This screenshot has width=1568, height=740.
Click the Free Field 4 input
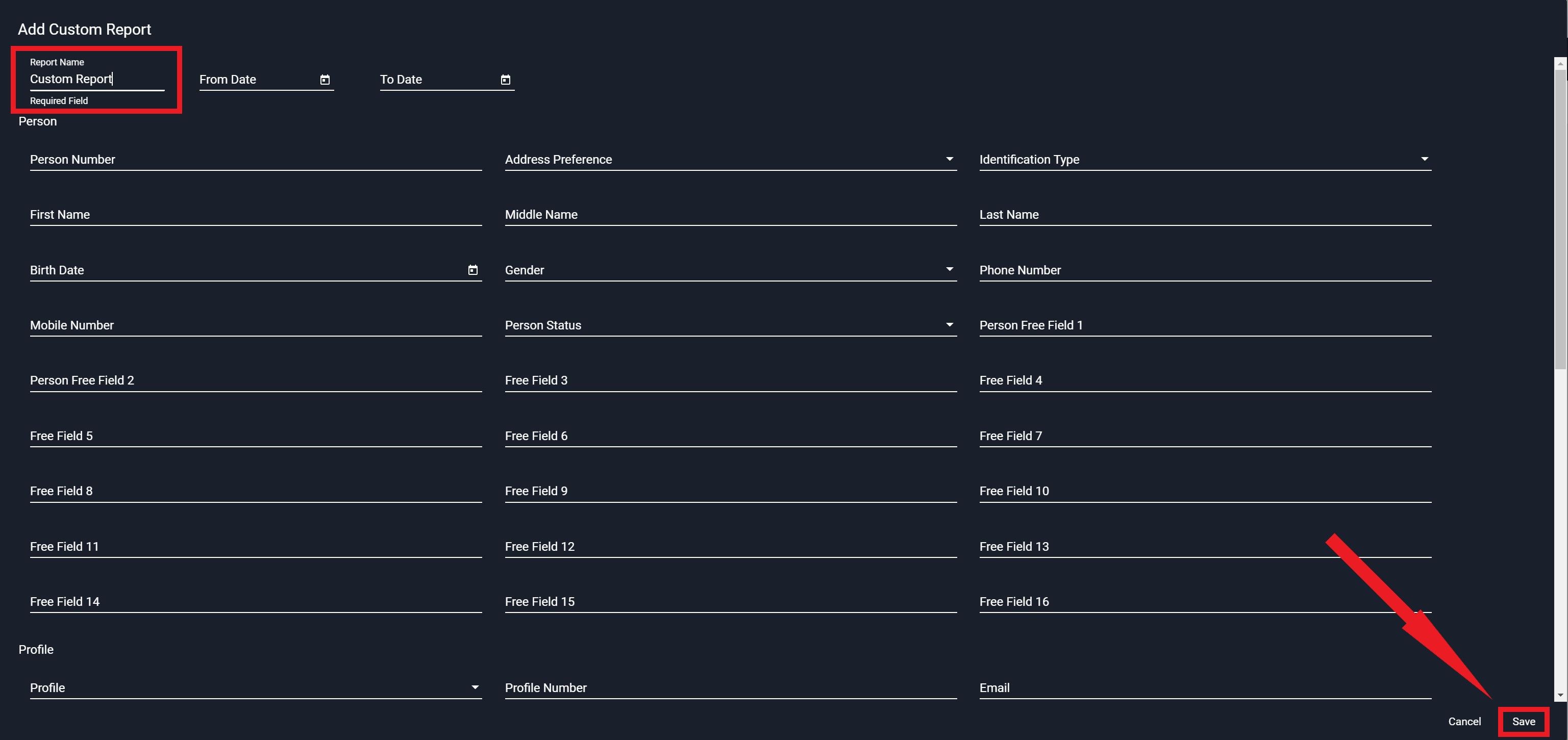coord(1205,381)
